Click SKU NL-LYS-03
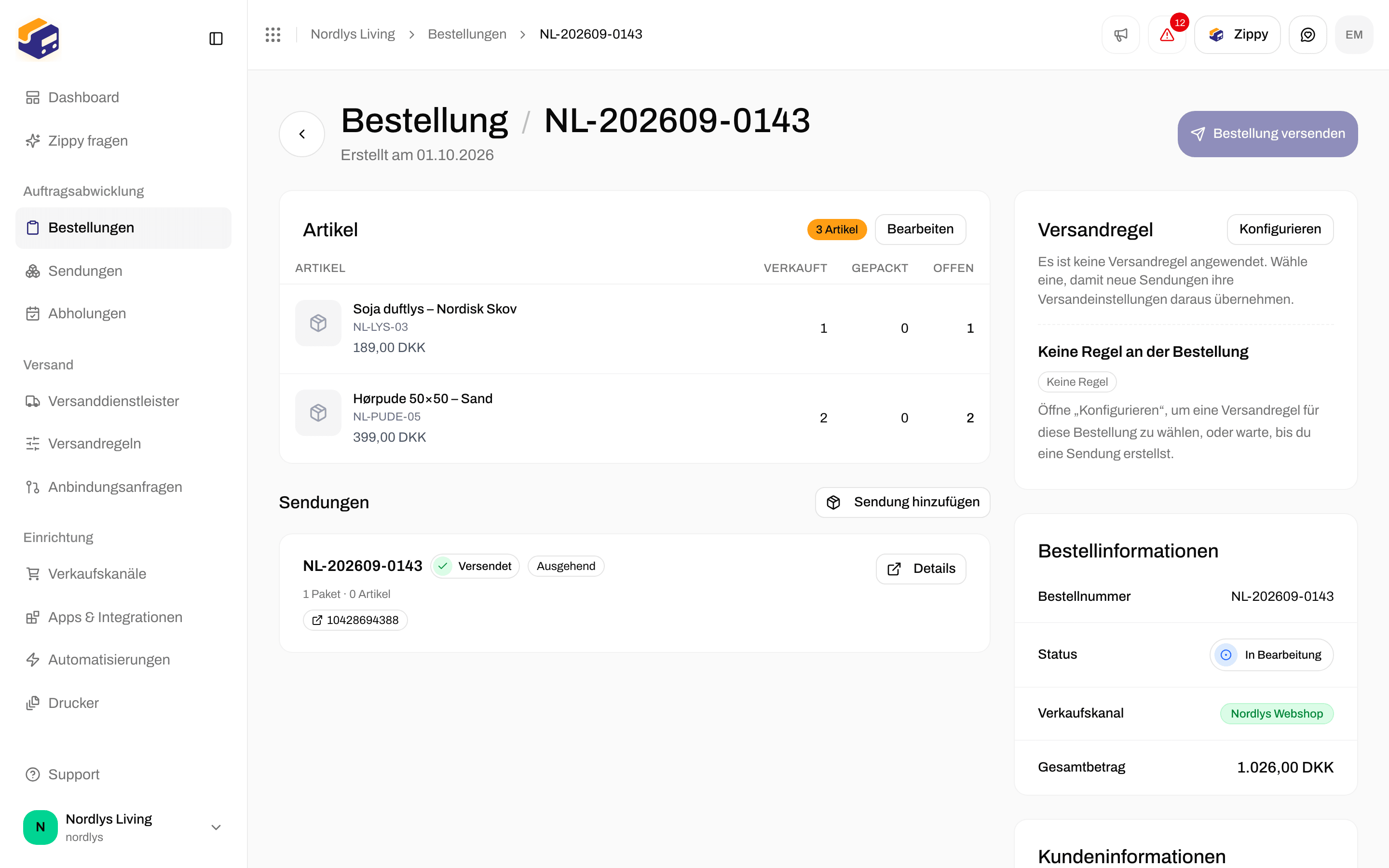The height and width of the screenshot is (868, 1389). tap(381, 326)
